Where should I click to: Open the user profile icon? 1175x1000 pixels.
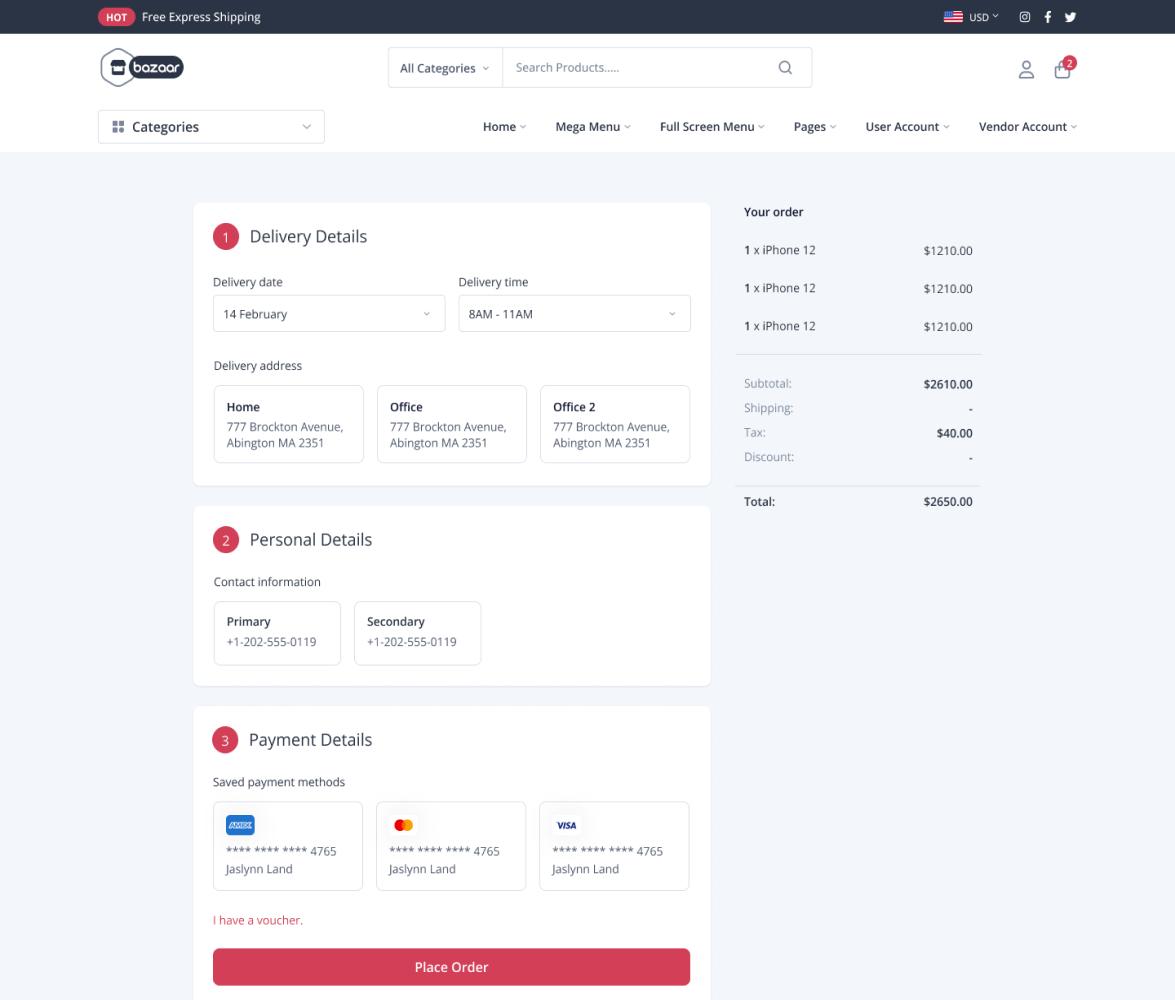(x=1026, y=69)
